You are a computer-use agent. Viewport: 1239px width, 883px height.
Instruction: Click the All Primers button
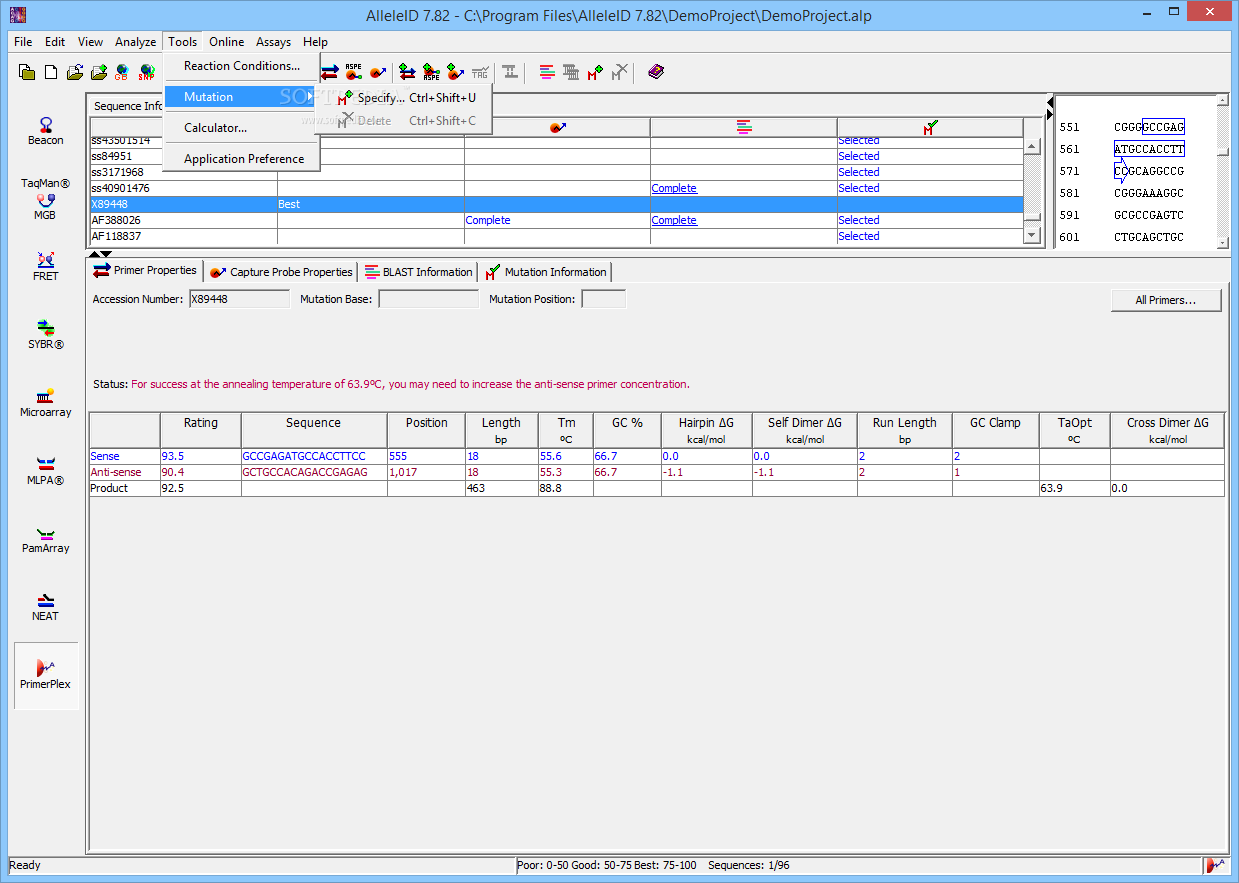pyautogui.click(x=1166, y=300)
